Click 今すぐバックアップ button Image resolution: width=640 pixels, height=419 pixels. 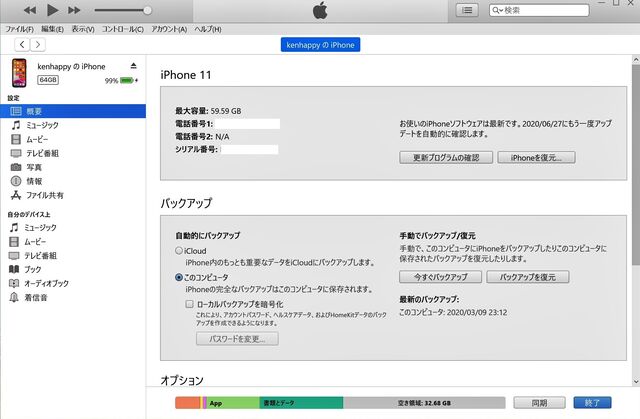(440, 277)
